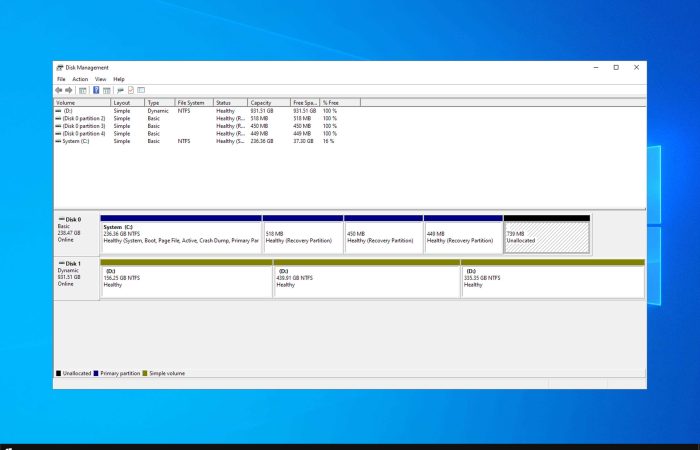
Task: Select "System (C:)" name in the volume list
Action: [x=76, y=141]
